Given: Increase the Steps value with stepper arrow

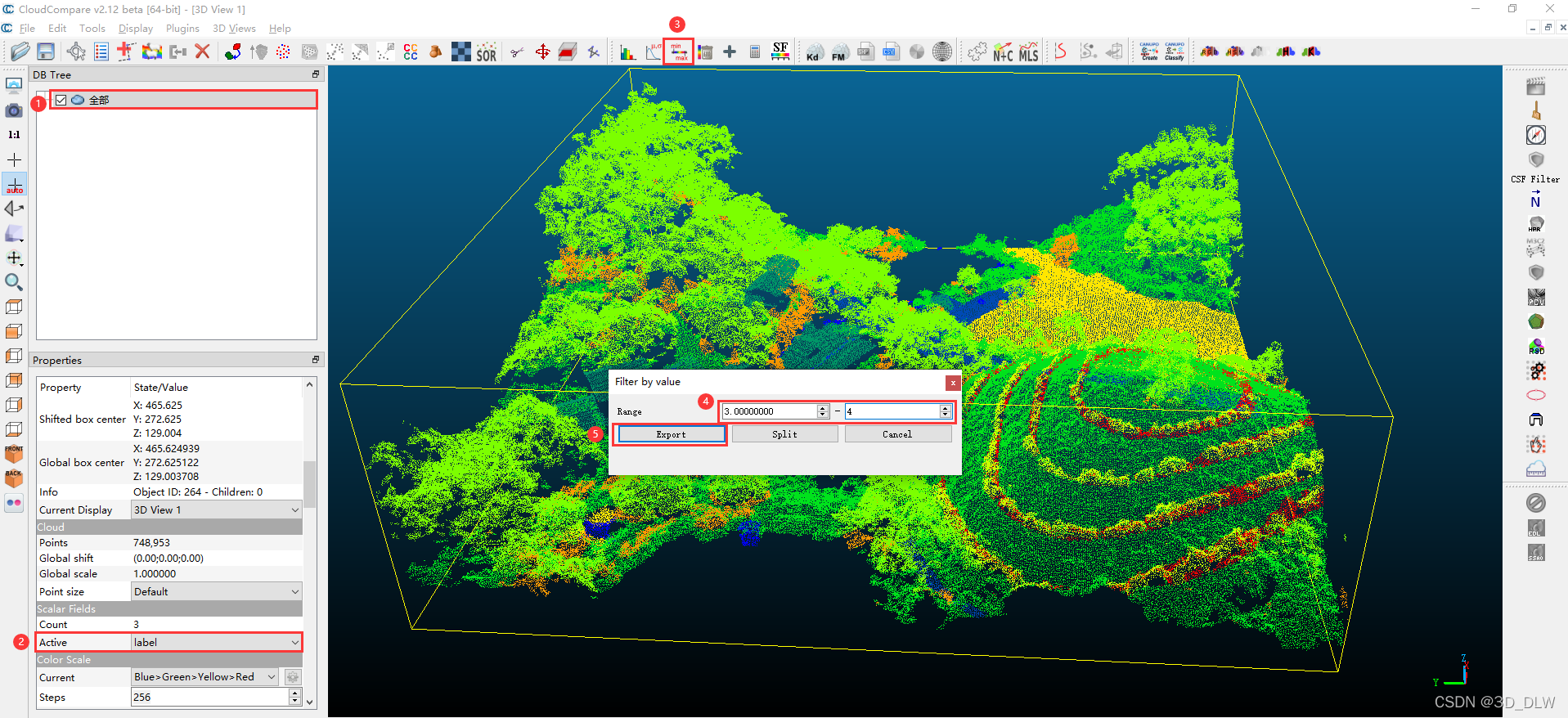Looking at the screenshot, I should 294,693.
